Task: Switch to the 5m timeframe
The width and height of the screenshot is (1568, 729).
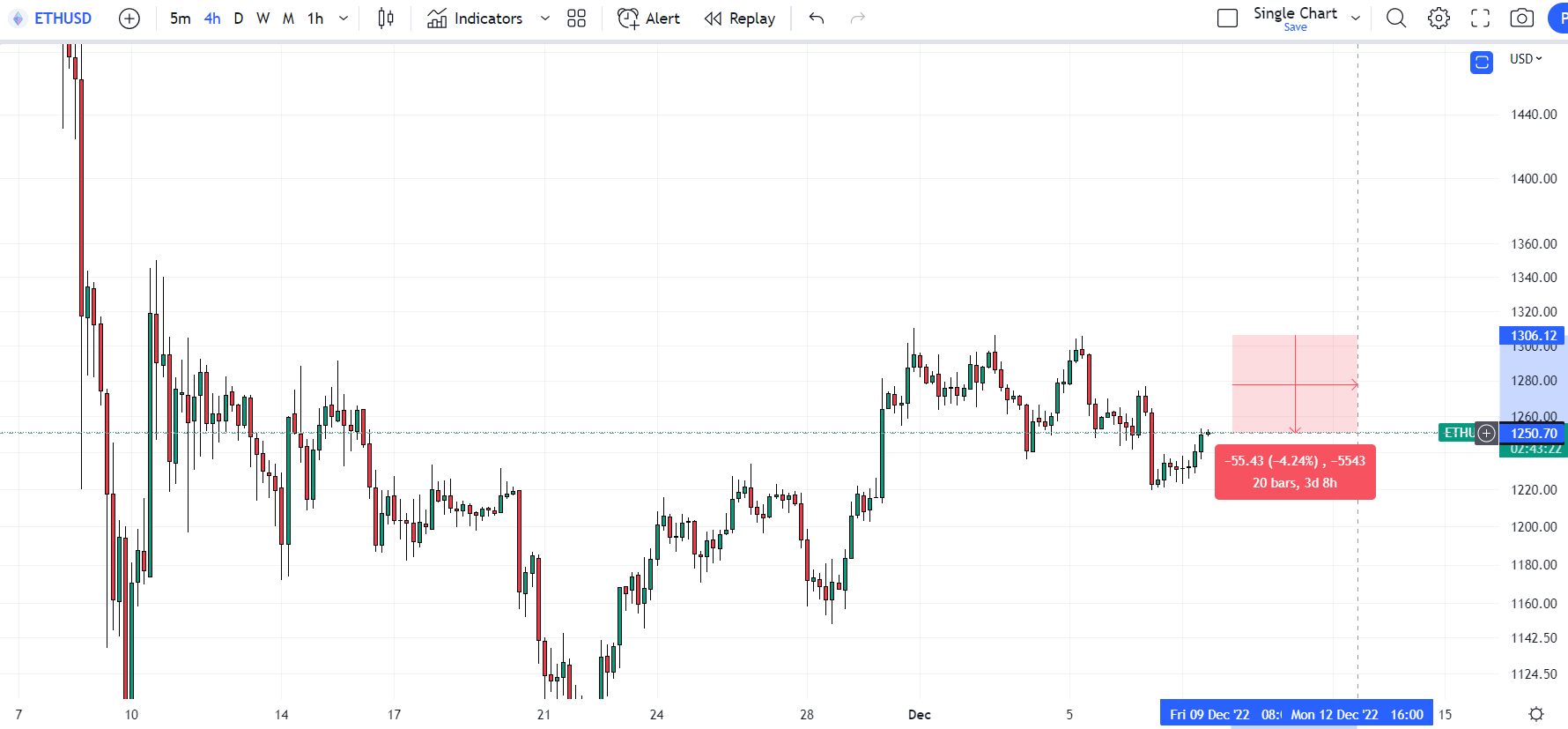Action: 180,19
